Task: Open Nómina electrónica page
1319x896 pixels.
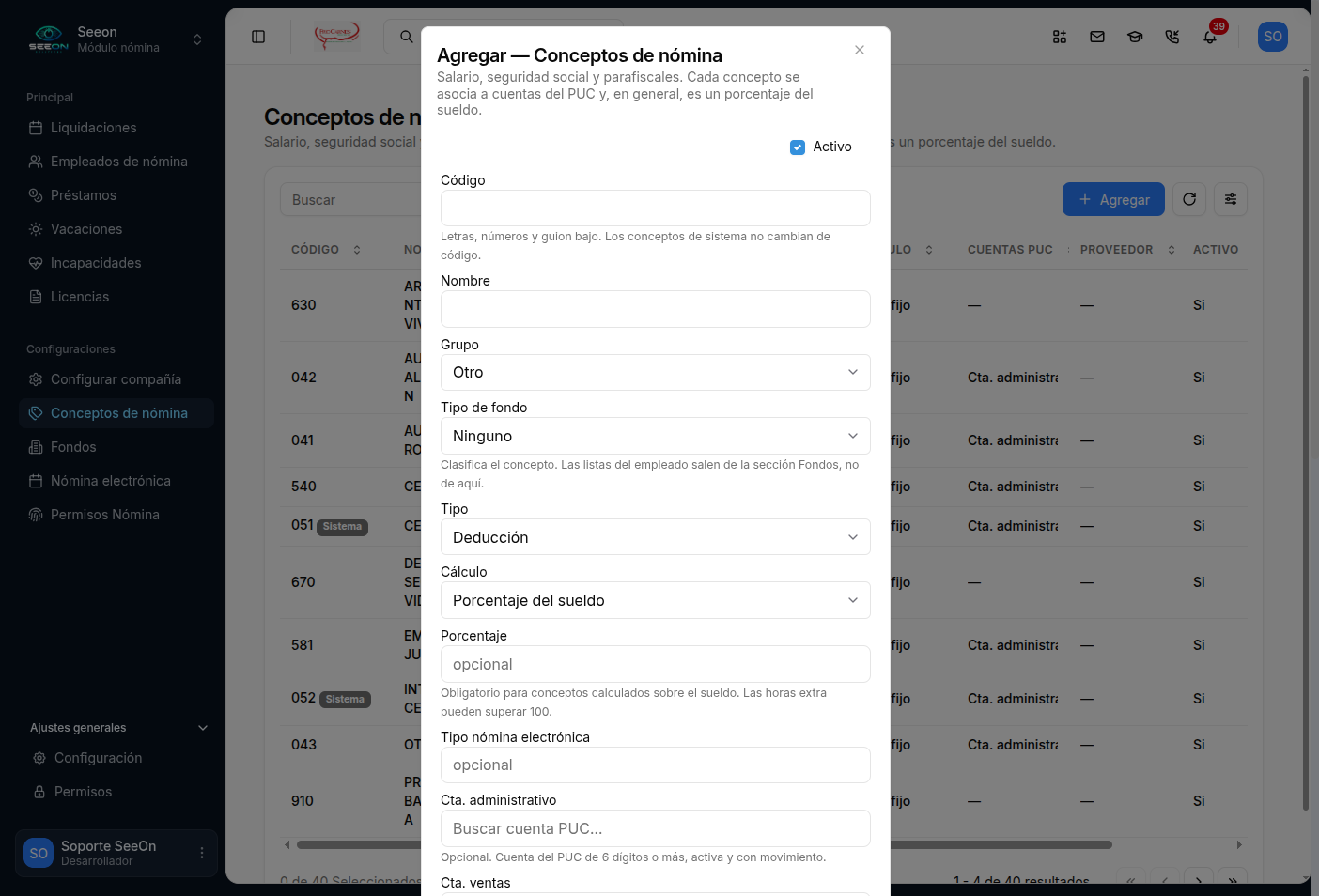Action: (116, 481)
